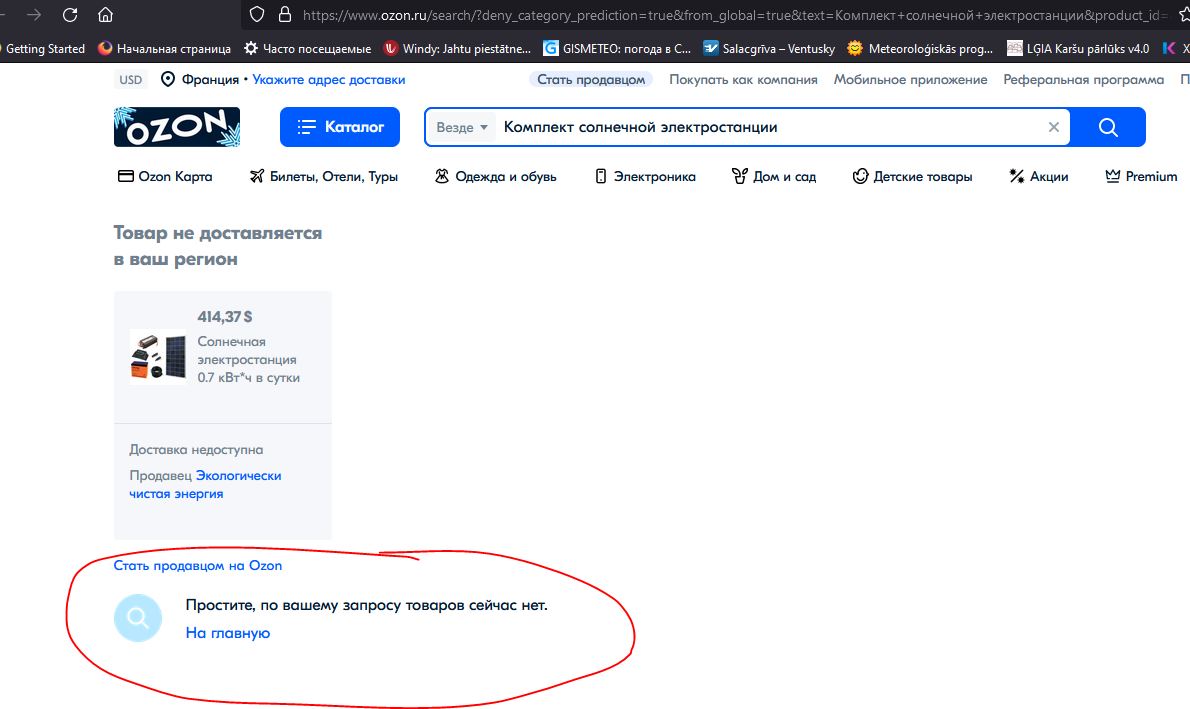Open the Premium section
The width and height of the screenshot is (1190, 709).
(1141, 176)
